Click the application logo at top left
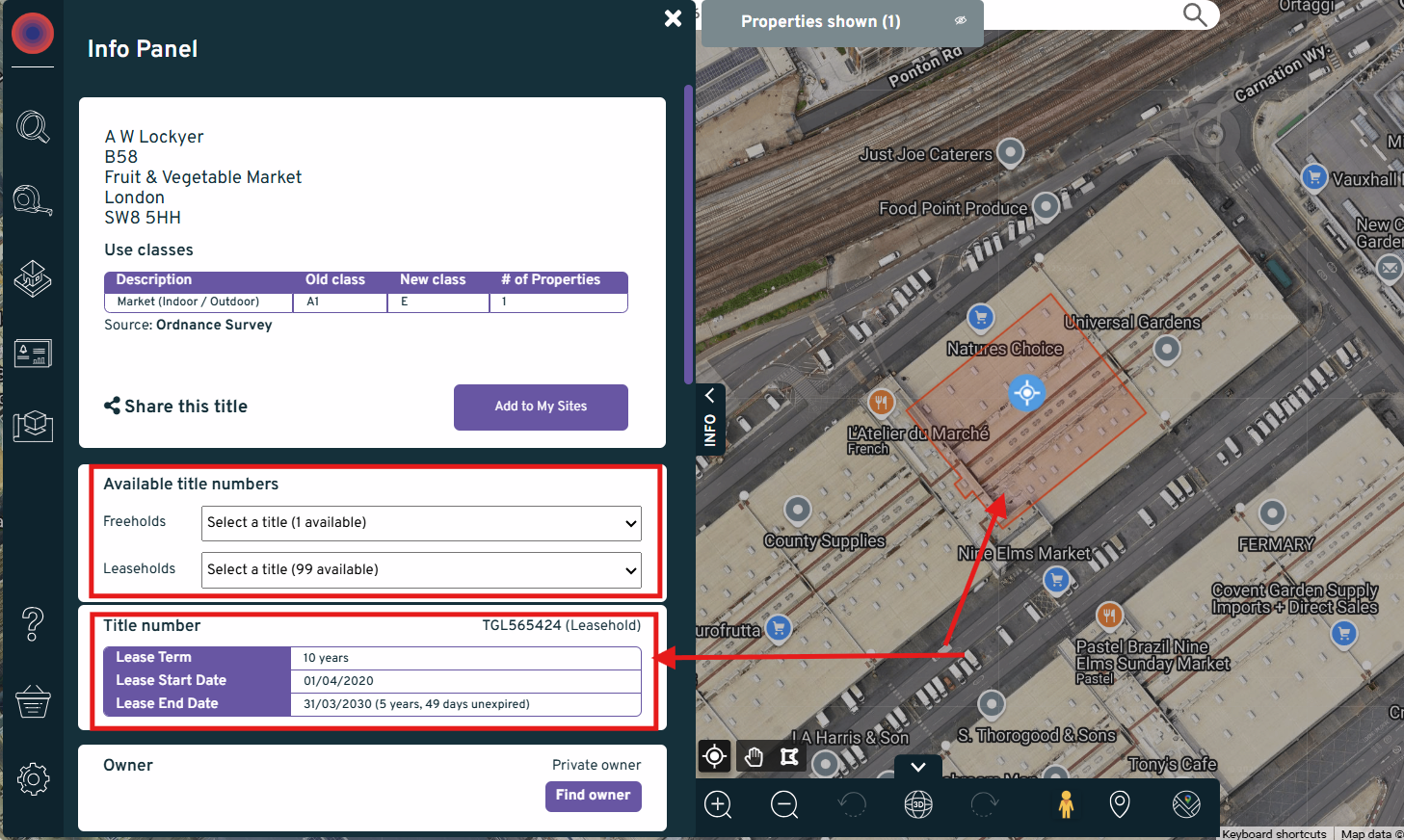Viewport: 1404px width, 840px height. coord(33,34)
